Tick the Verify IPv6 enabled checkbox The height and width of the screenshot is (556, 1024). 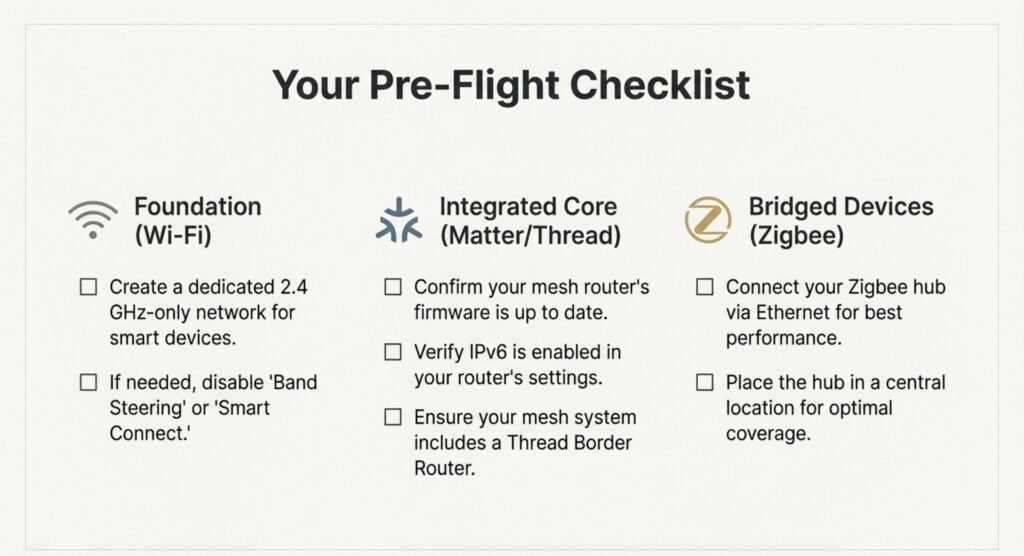click(393, 352)
